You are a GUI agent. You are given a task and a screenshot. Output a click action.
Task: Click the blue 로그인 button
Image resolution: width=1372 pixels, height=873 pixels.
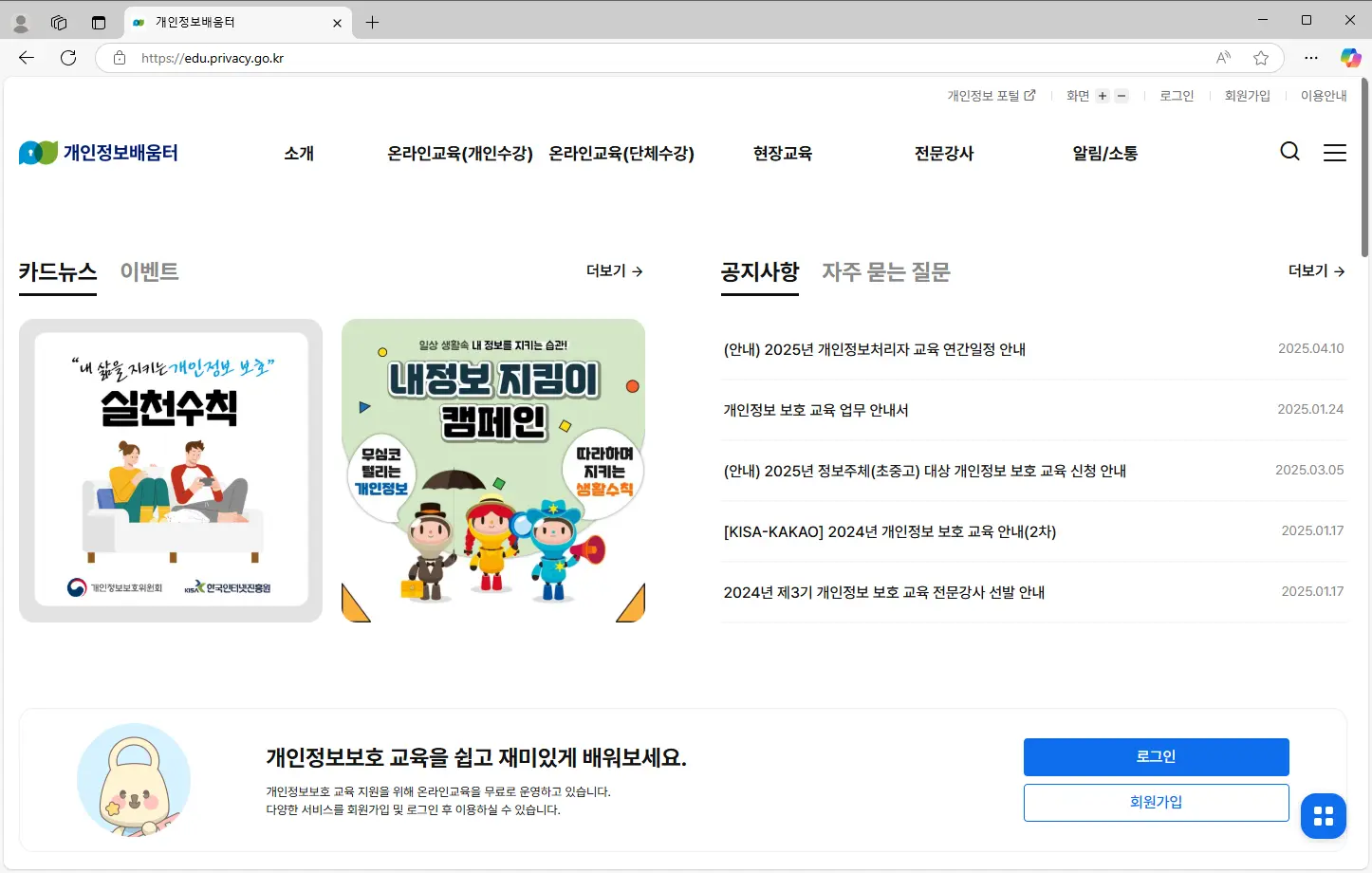click(x=1156, y=756)
